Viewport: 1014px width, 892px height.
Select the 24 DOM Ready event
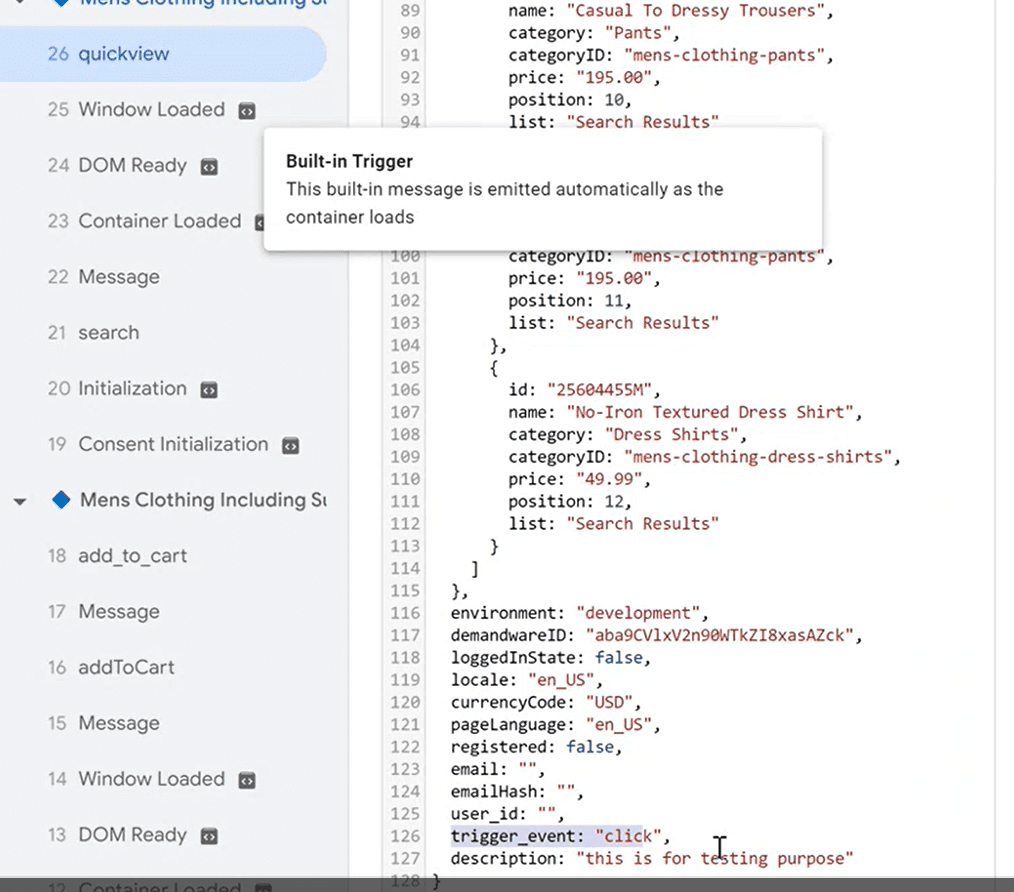(132, 166)
